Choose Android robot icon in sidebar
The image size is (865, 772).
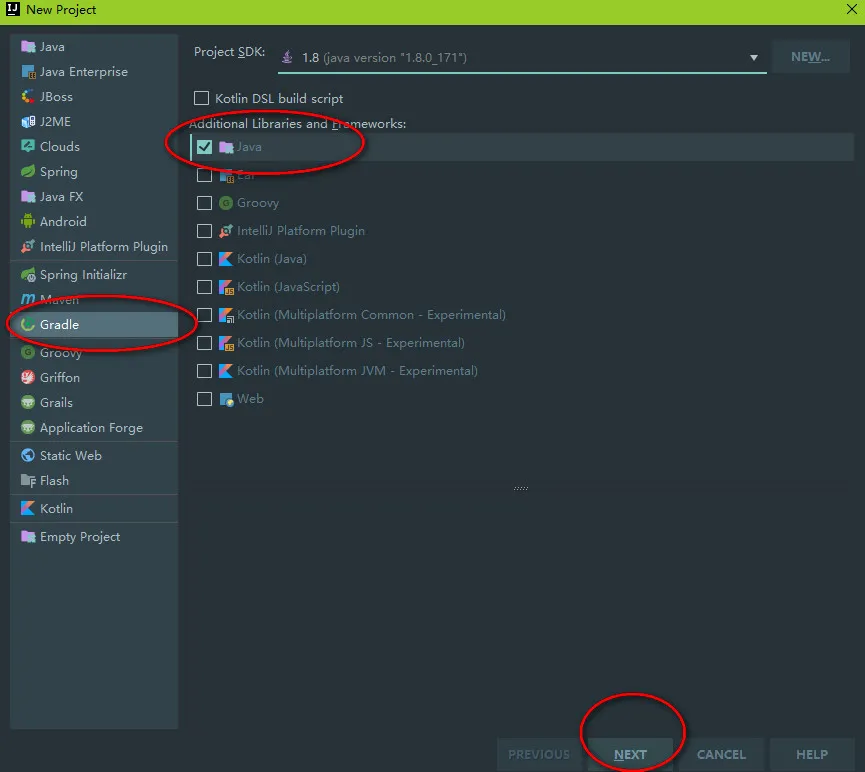point(28,221)
